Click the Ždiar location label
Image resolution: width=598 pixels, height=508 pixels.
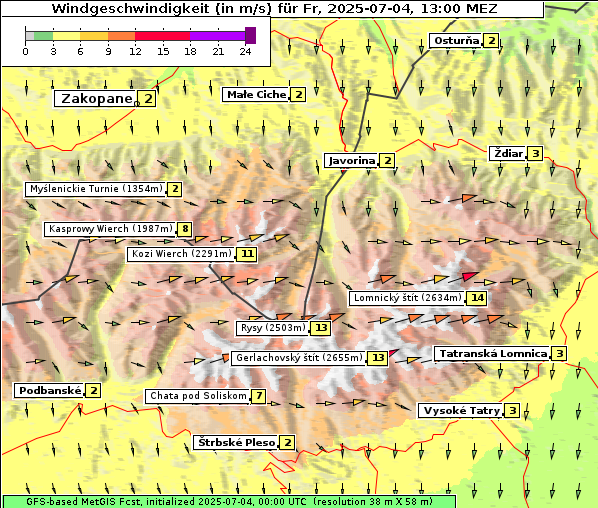pyautogui.click(x=508, y=154)
